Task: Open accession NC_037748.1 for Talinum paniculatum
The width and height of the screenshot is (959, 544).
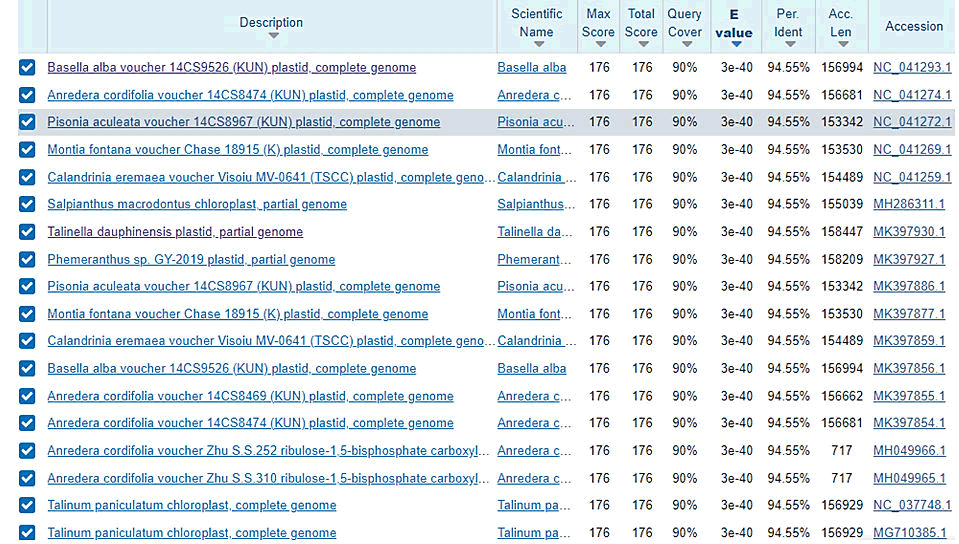Action: pos(912,505)
